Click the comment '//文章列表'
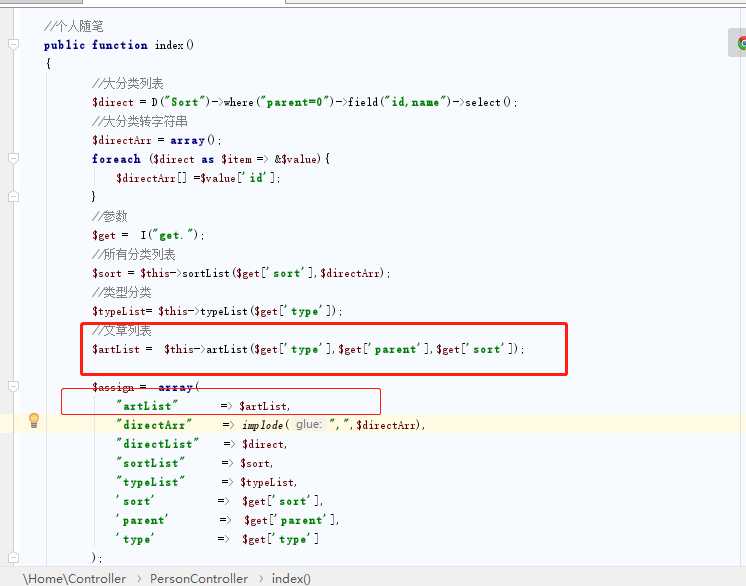The height and width of the screenshot is (586, 746). (121, 330)
